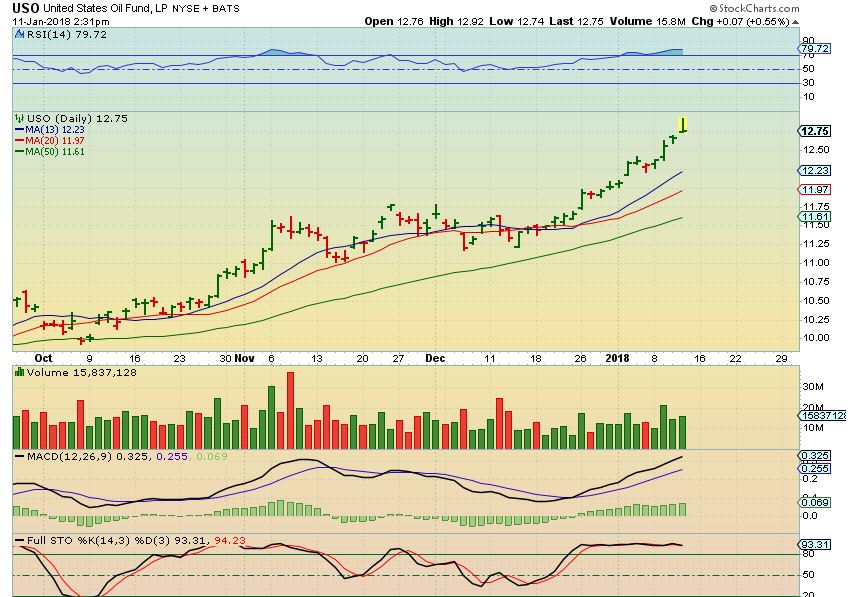This screenshot has width=856, height=597.
Task: Click the 12.75 current price label
Action: (815, 131)
